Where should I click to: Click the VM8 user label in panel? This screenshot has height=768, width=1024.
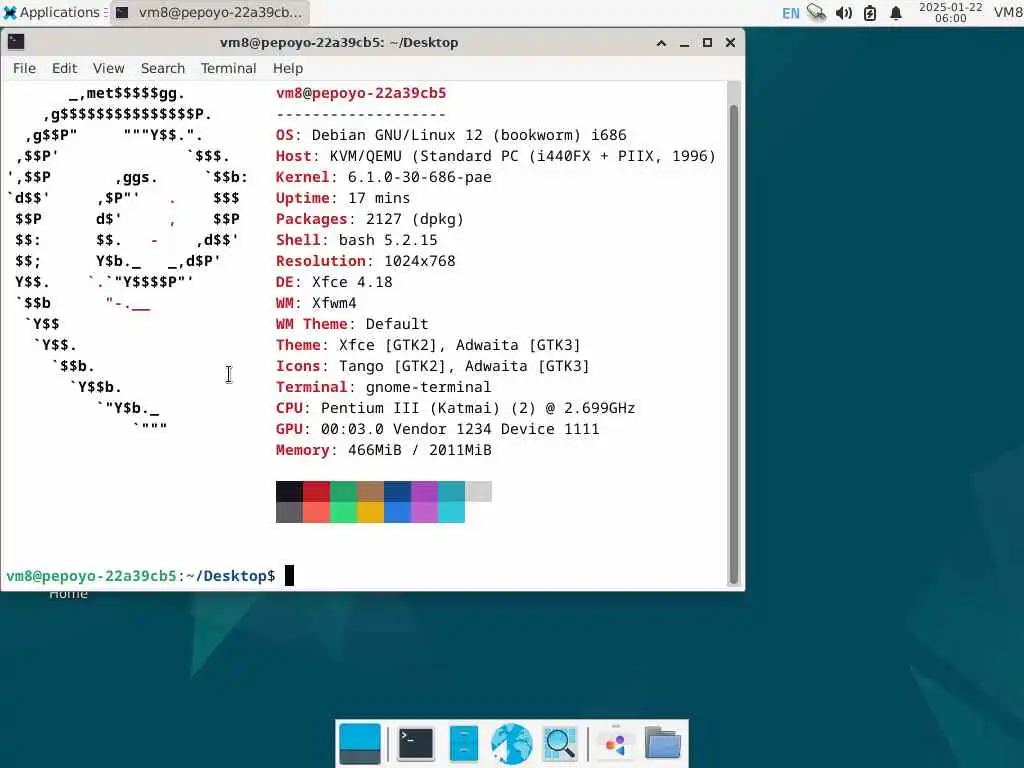[1008, 12]
